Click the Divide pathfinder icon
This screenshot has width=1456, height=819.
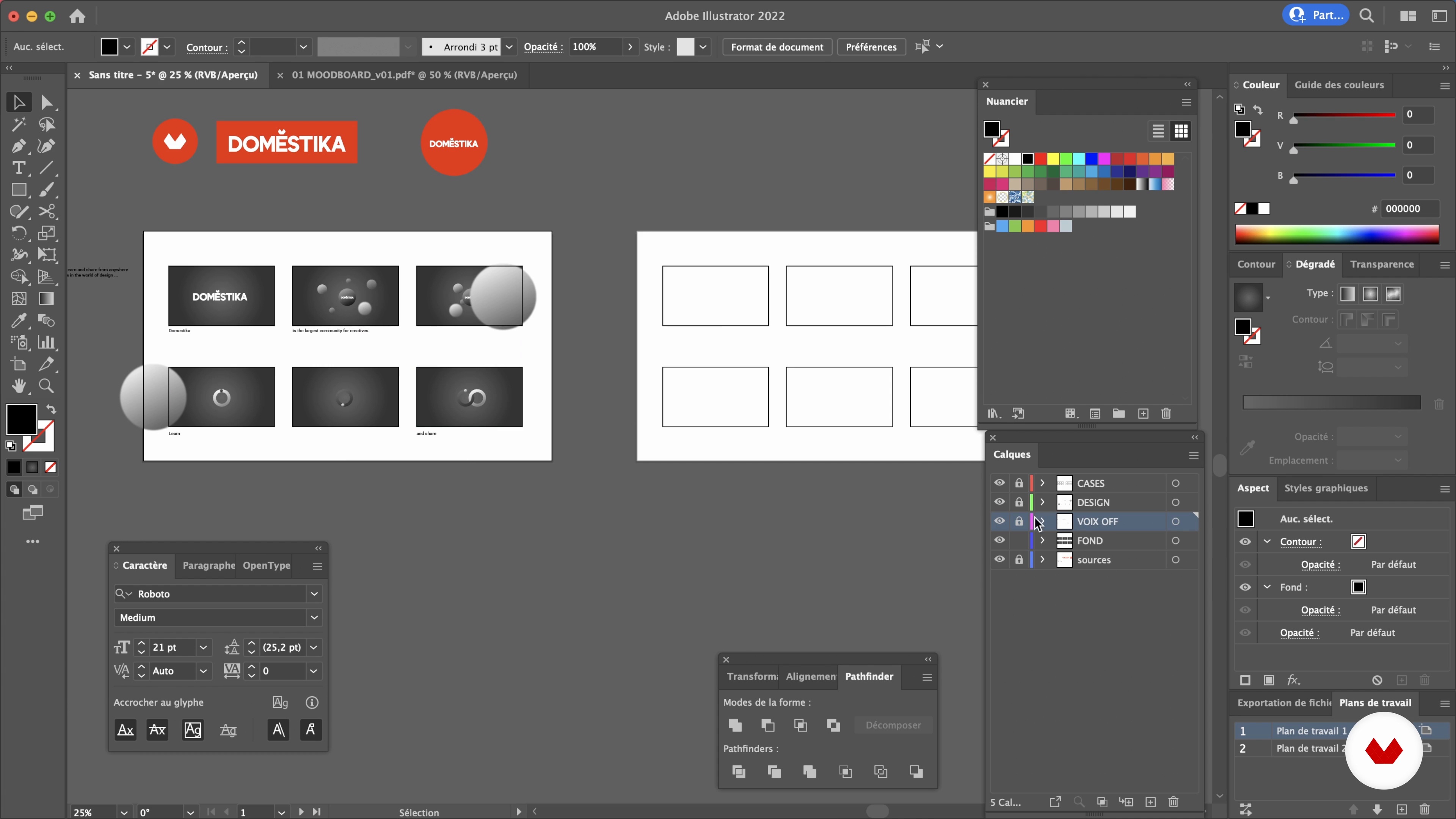tap(739, 772)
